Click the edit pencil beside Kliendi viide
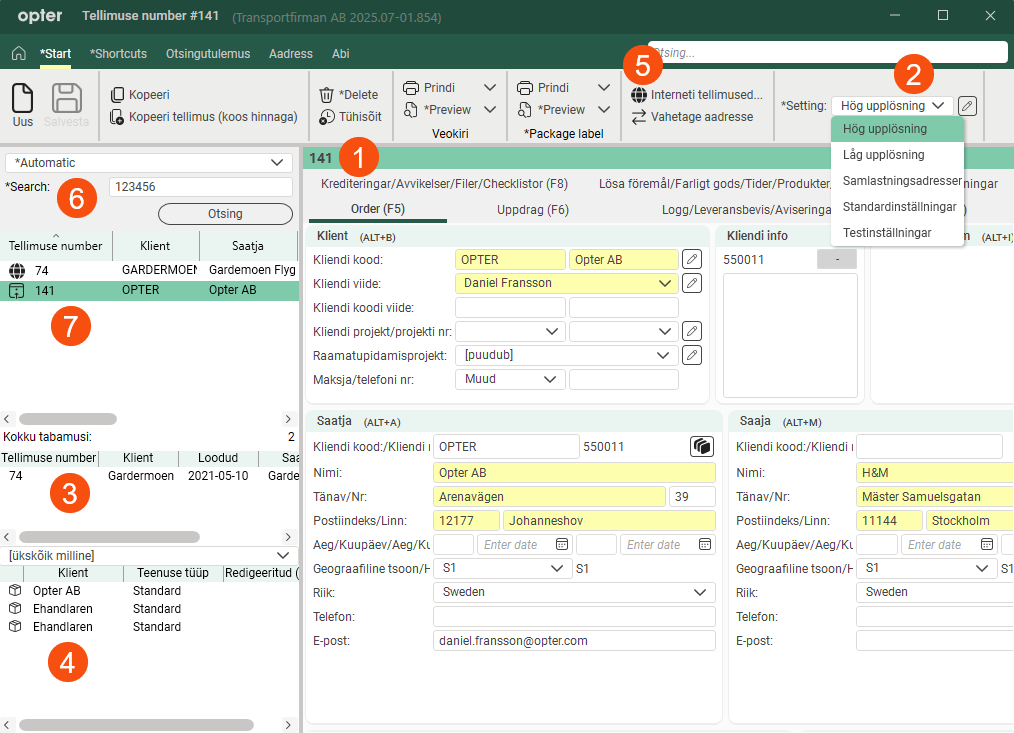This screenshot has width=1014, height=733. tap(691, 283)
